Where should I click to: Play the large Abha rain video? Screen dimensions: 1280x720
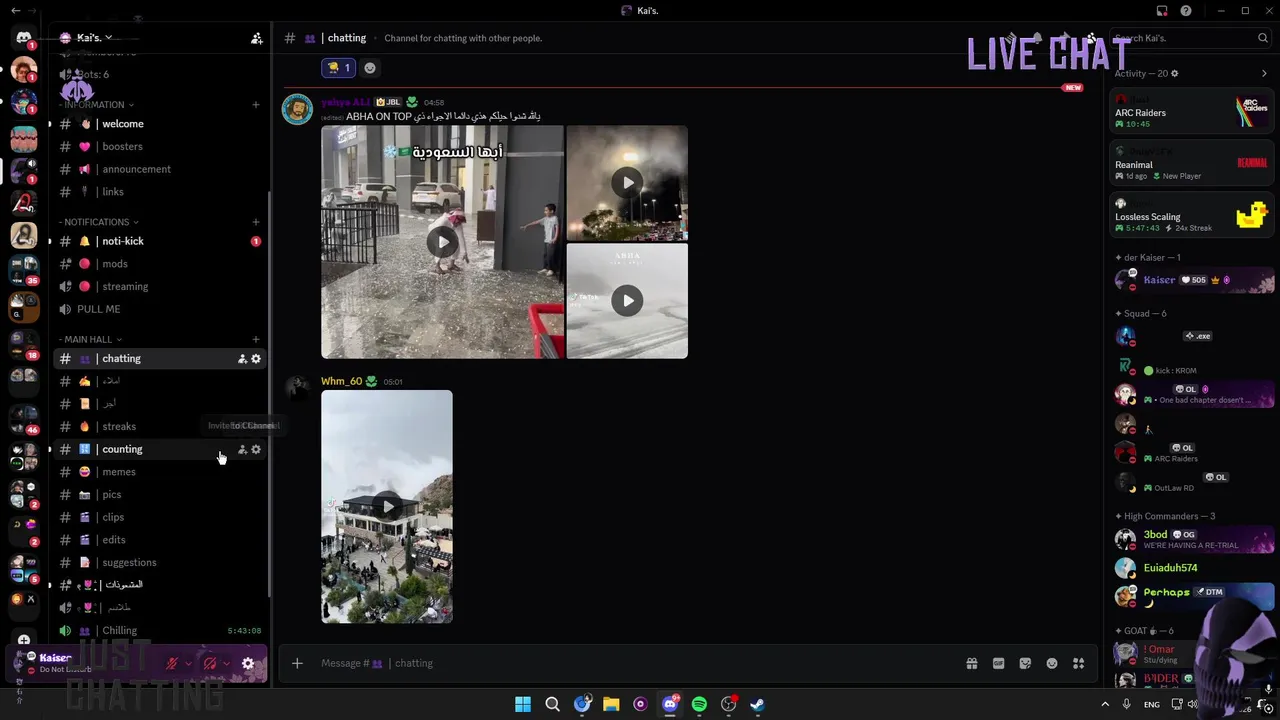click(443, 242)
